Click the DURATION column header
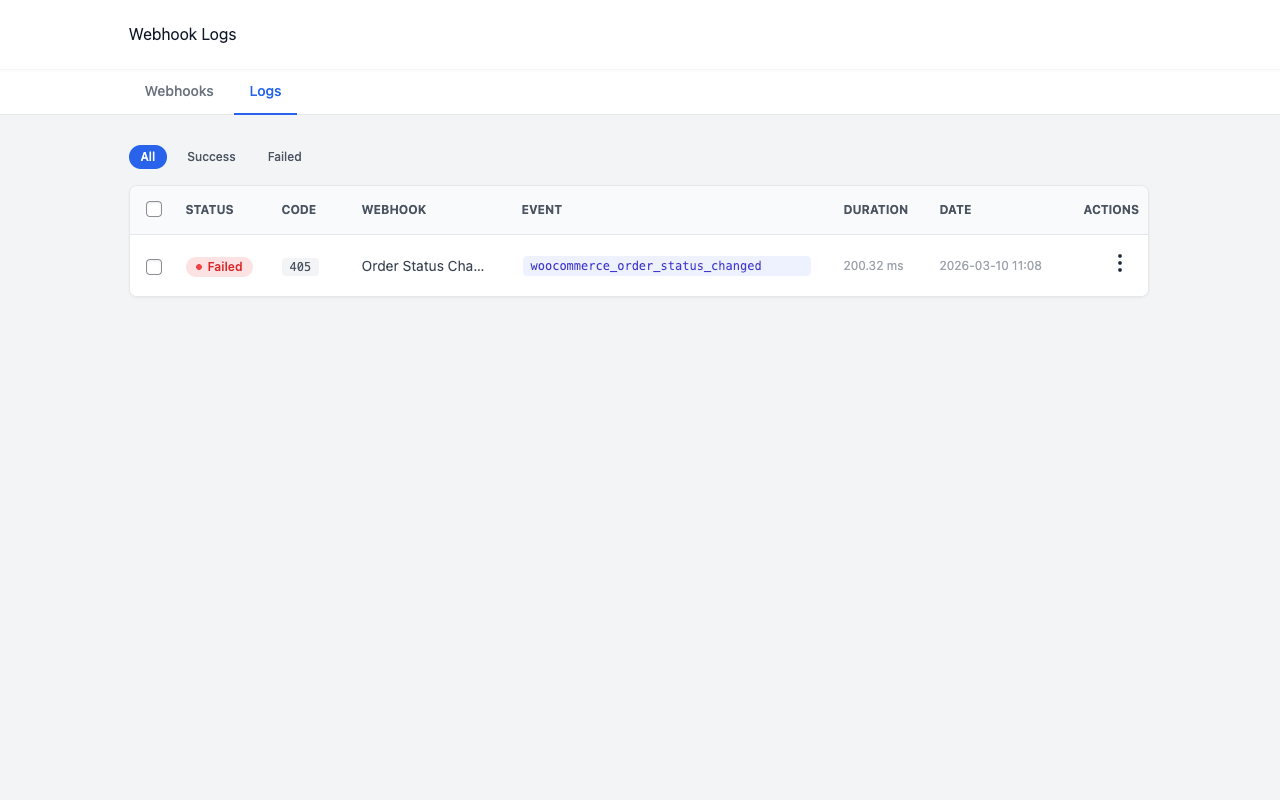This screenshot has height=800, width=1280. [x=876, y=210]
